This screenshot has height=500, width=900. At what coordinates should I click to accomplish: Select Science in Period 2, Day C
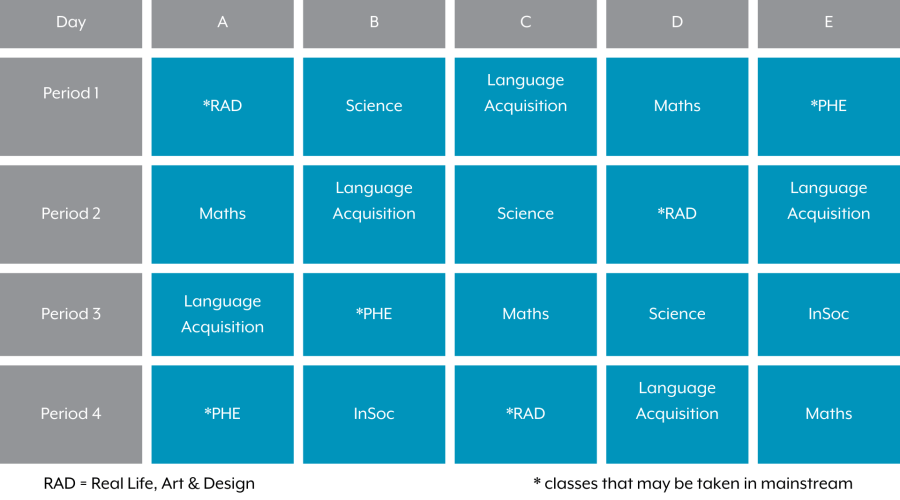tap(525, 214)
